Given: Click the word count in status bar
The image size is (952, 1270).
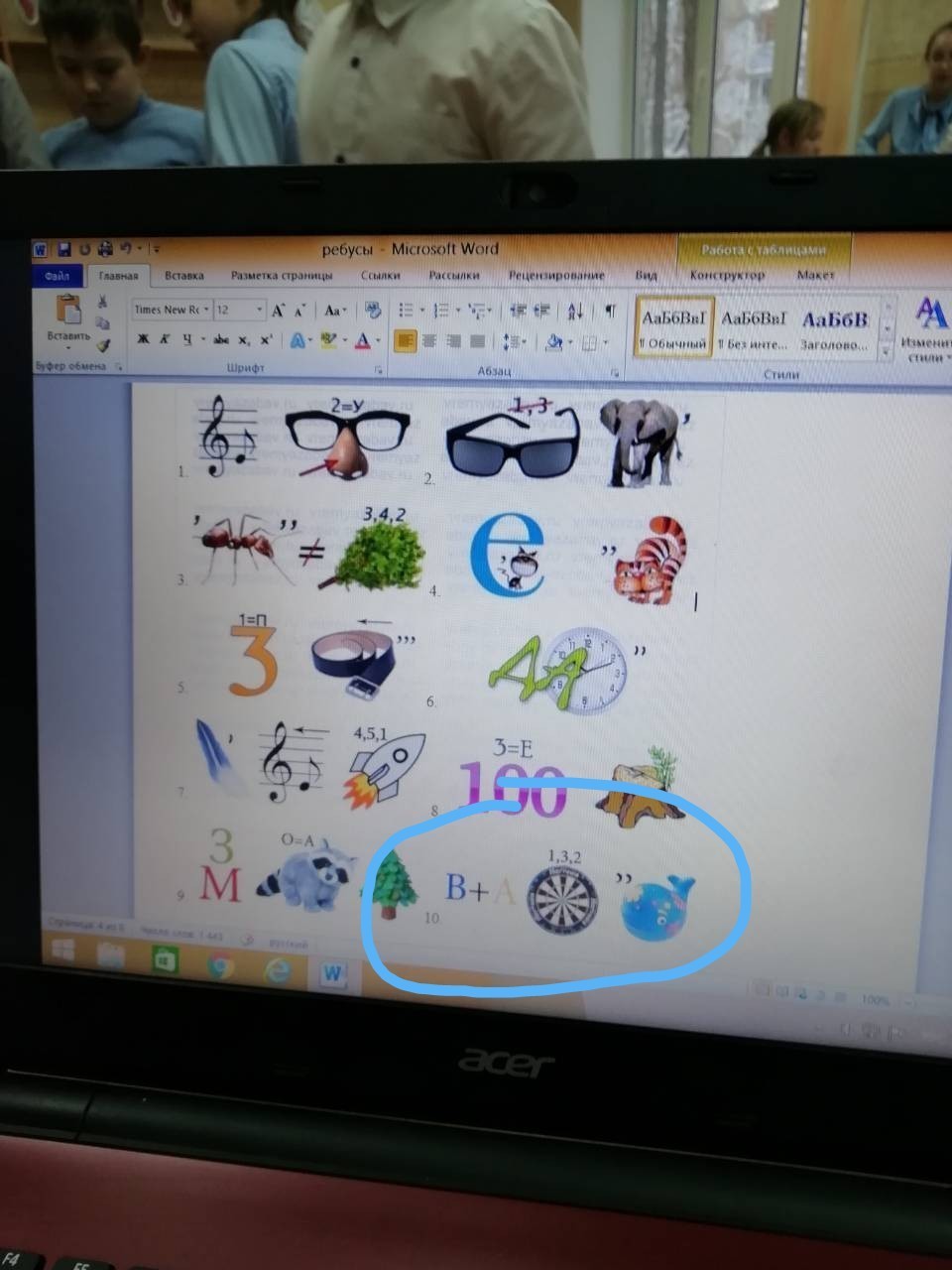Looking at the screenshot, I should click(x=181, y=934).
